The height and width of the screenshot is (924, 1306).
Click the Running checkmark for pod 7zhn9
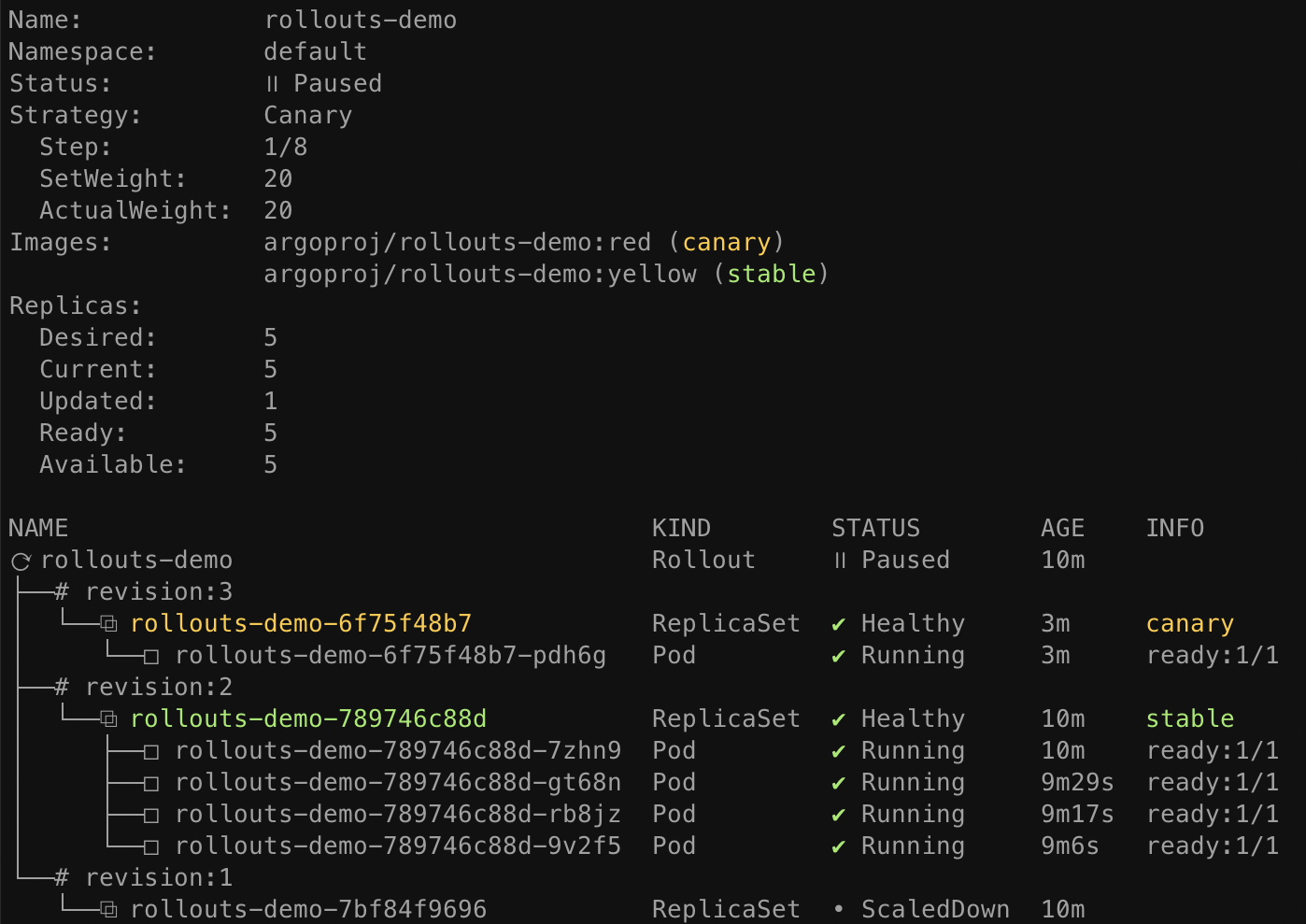point(839,751)
